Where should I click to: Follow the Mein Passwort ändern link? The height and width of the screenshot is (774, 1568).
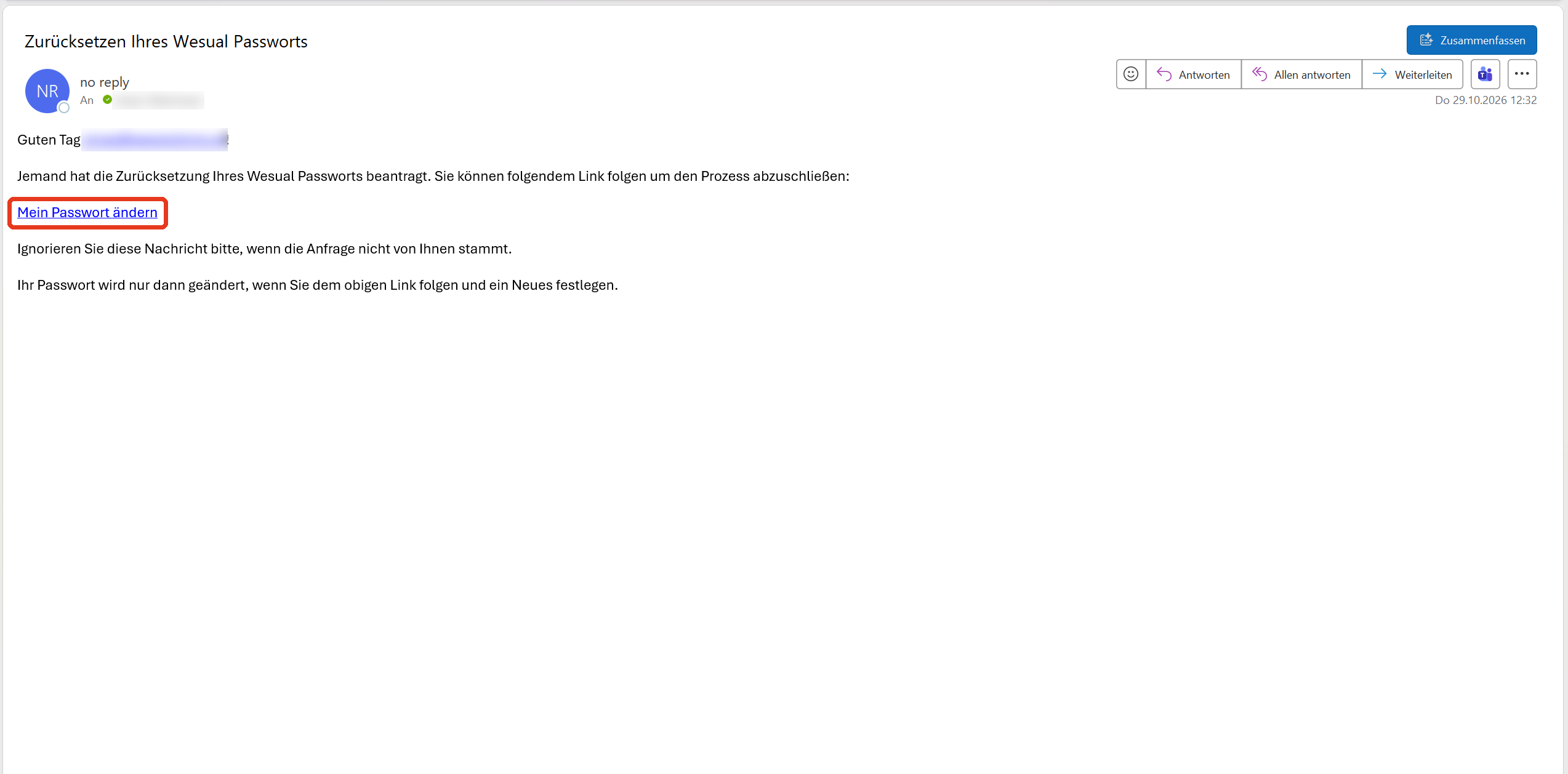click(87, 212)
